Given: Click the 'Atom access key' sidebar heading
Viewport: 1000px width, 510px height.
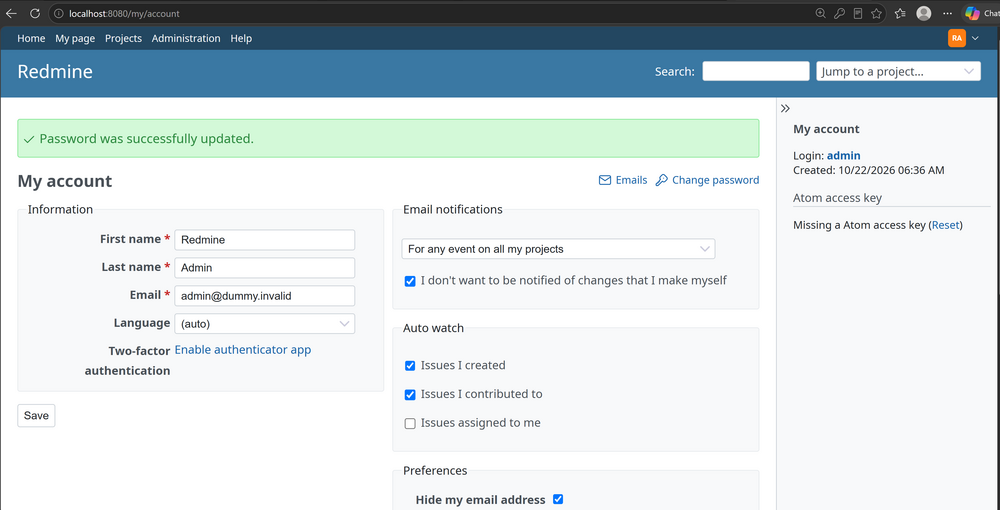Looking at the screenshot, I should coord(837,198).
